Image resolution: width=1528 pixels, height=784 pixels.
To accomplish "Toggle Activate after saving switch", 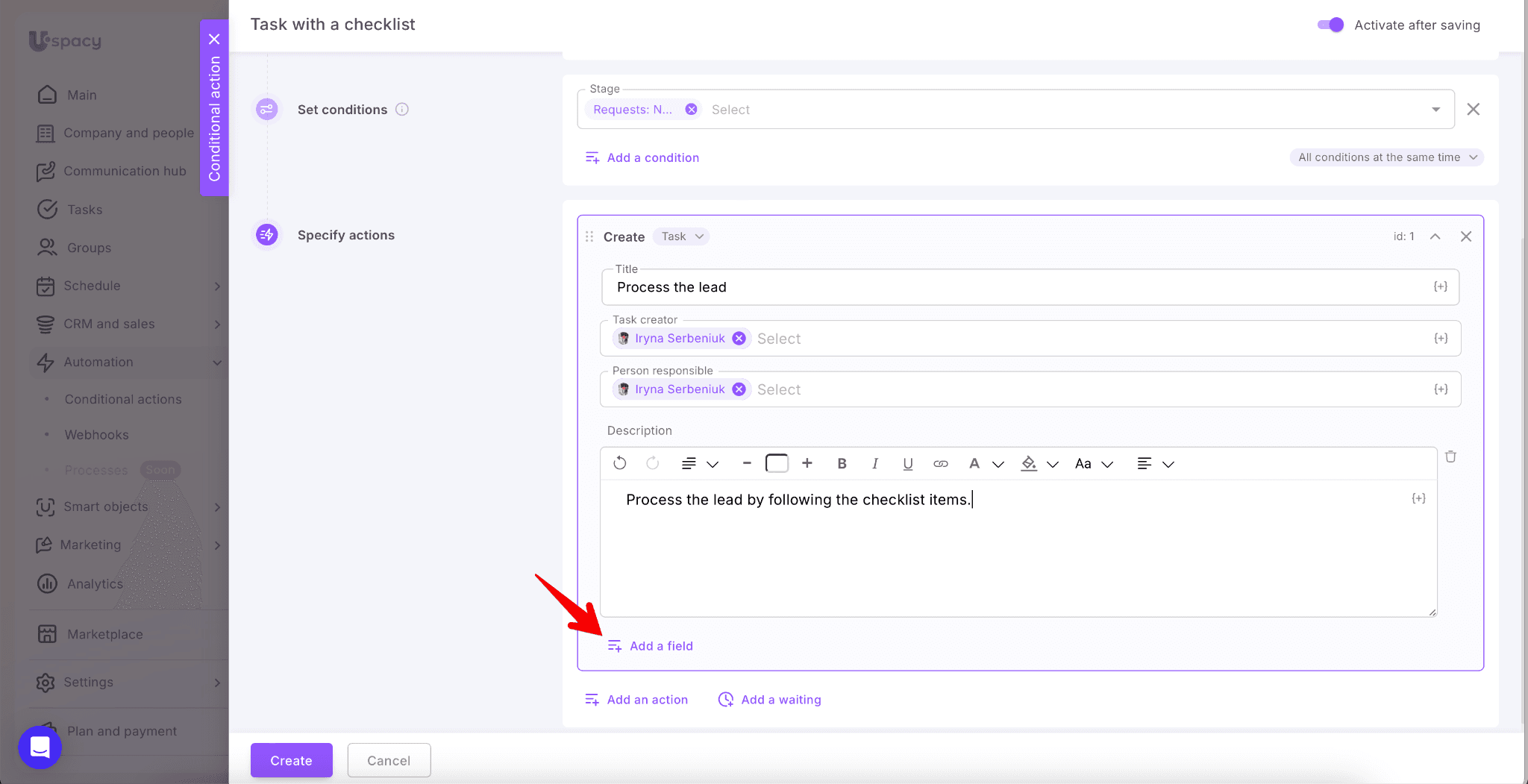I will tap(1330, 25).
